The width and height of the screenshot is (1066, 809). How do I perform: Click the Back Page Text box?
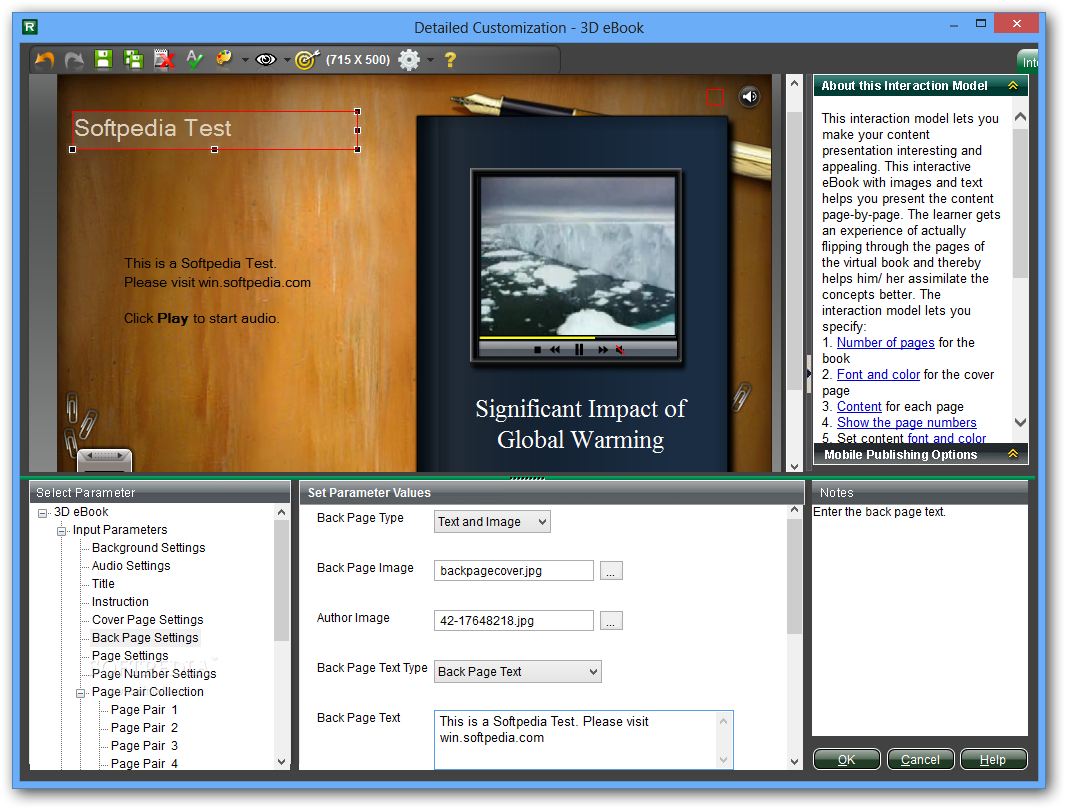[583, 740]
